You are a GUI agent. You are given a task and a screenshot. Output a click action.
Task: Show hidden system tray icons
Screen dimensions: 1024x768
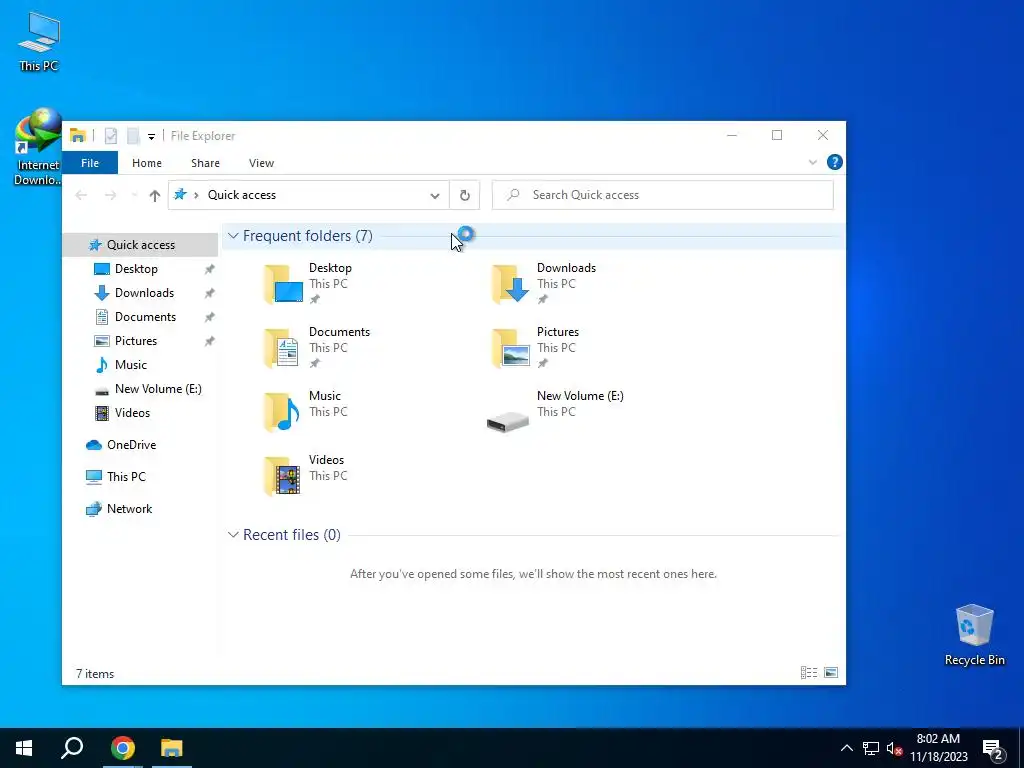click(846, 748)
